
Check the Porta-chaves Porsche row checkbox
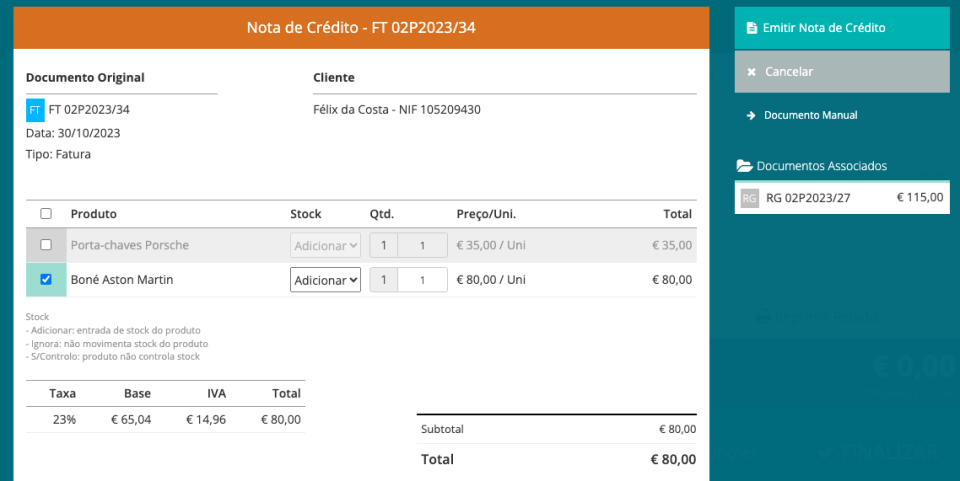click(46, 245)
